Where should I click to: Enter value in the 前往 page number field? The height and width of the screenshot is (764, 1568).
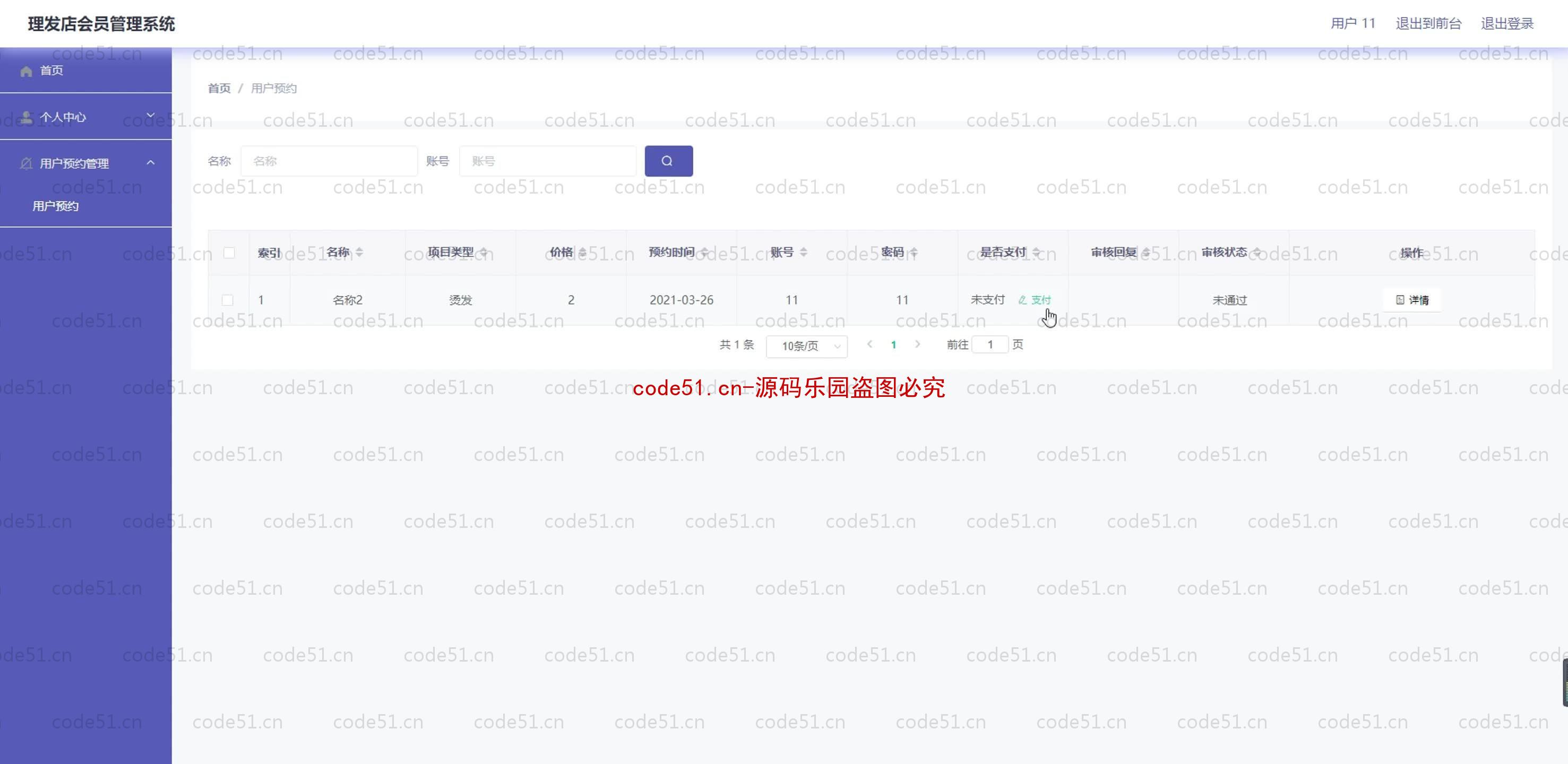(x=990, y=344)
